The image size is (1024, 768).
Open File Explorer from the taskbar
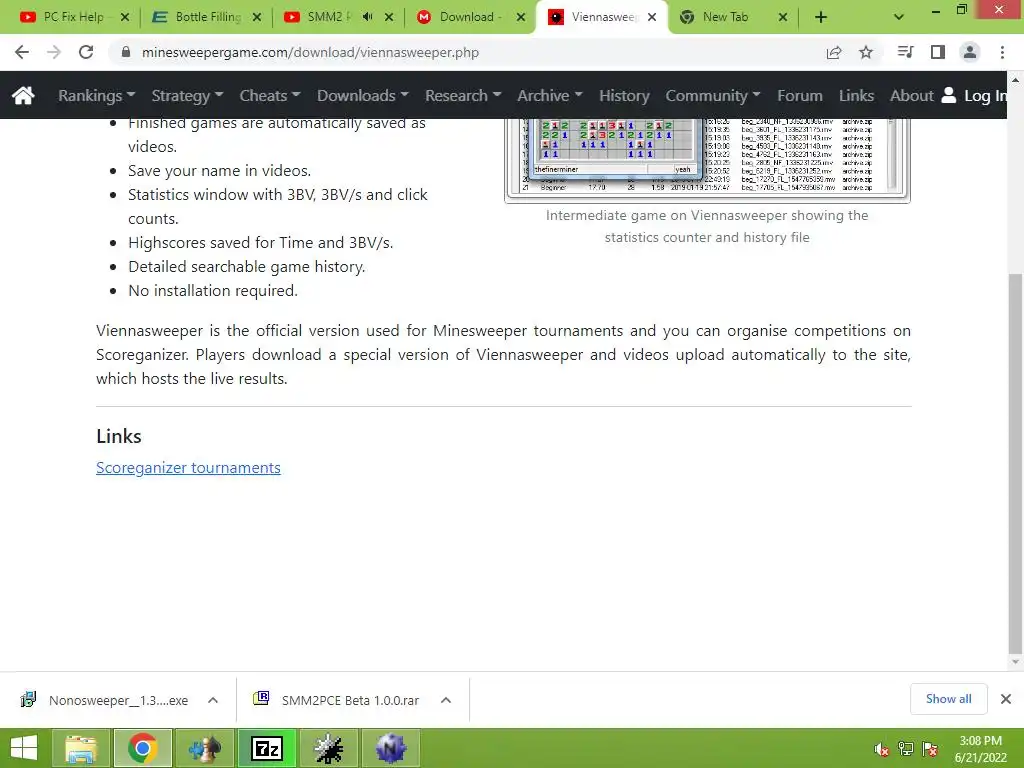pyautogui.click(x=81, y=748)
